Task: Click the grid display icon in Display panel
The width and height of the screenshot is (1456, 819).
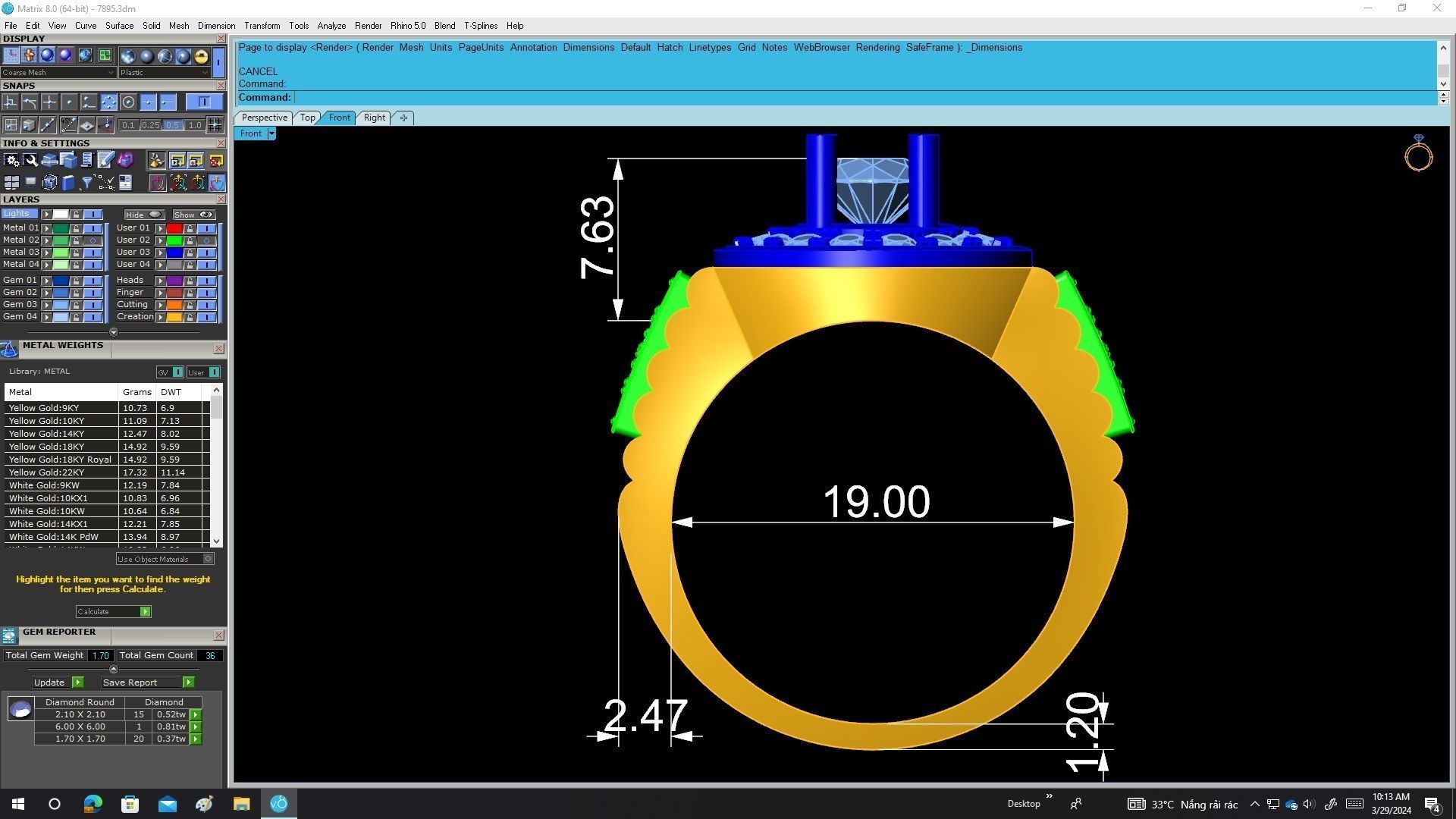Action: [11, 55]
